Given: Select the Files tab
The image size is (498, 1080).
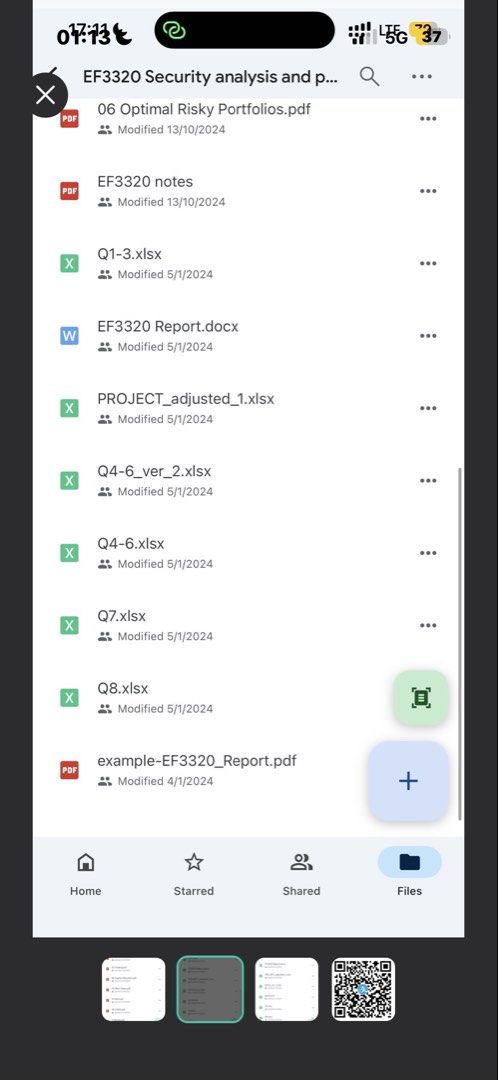Looking at the screenshot, I should click(409, 872).
